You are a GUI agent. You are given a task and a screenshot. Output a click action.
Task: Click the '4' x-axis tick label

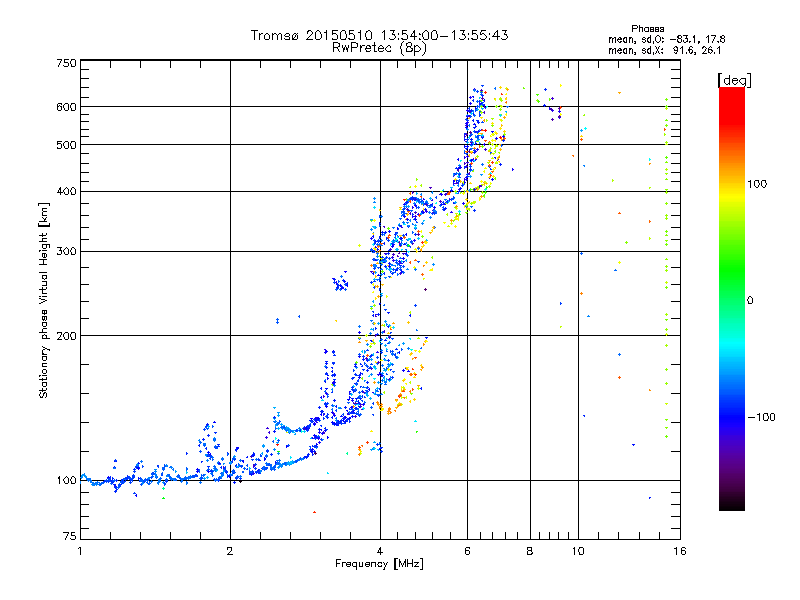[x=380, y=551]
